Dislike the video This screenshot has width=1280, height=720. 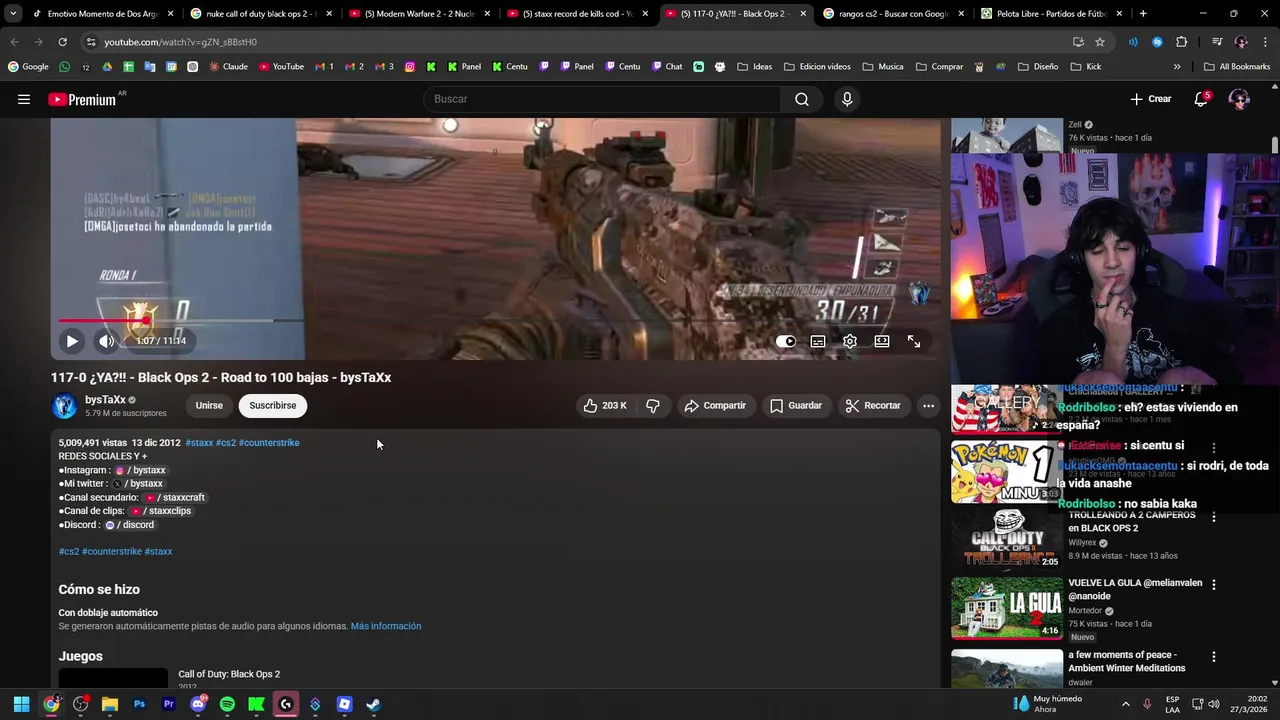pos(653,405)
